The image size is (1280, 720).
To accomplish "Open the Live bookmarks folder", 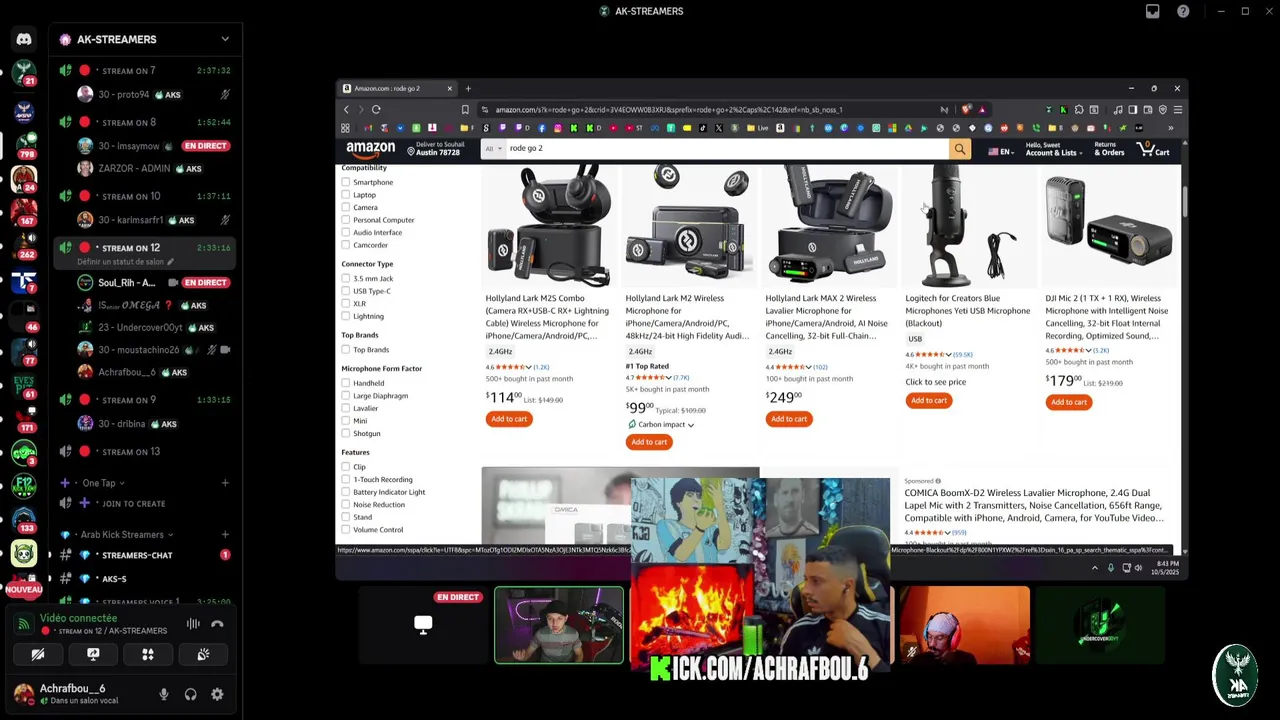I will point(759,128).
